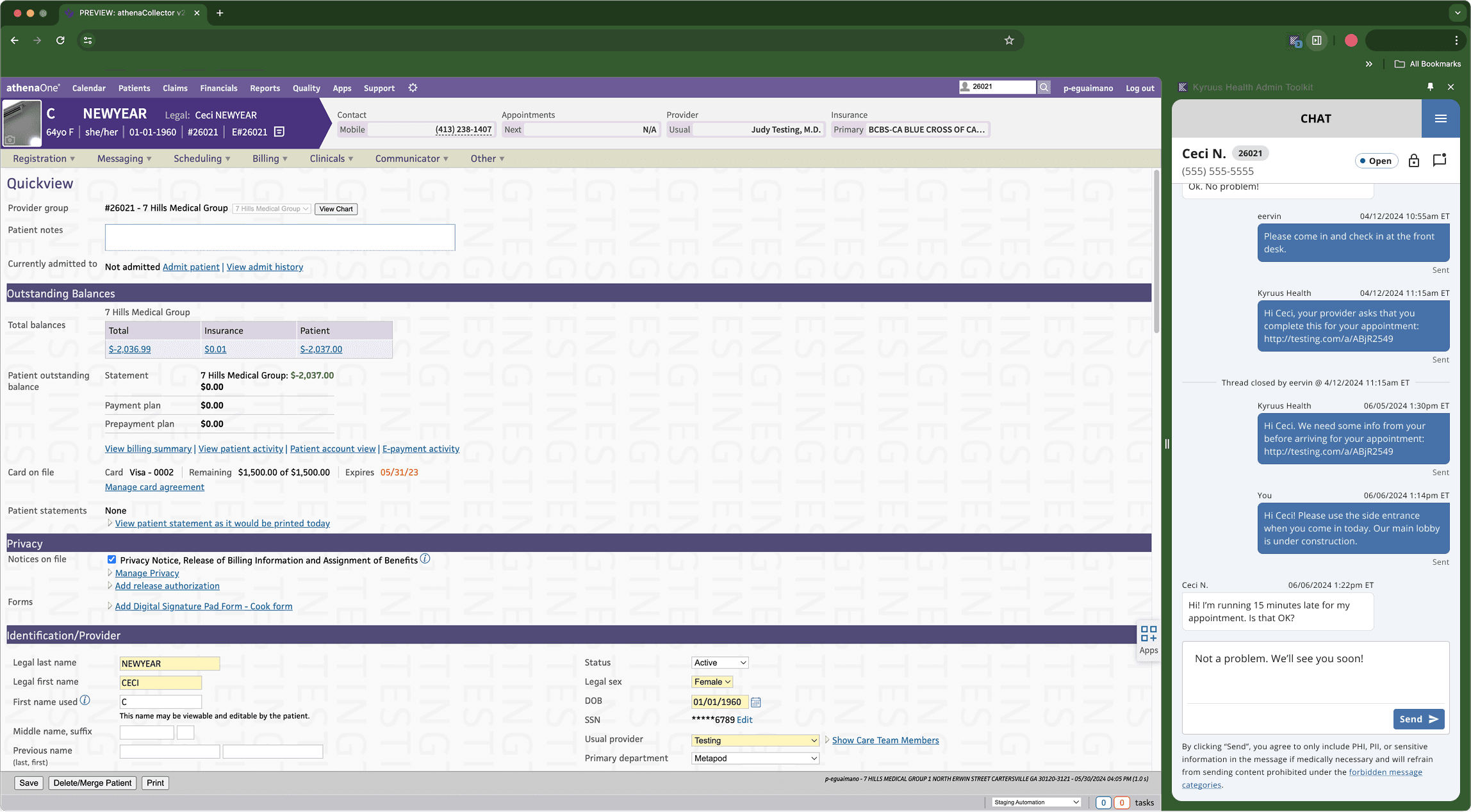Toggle the Privacy Notice checkbox
Image resolution: width=1471 pixels, height=812 pixels.
[x=111, y=560]
